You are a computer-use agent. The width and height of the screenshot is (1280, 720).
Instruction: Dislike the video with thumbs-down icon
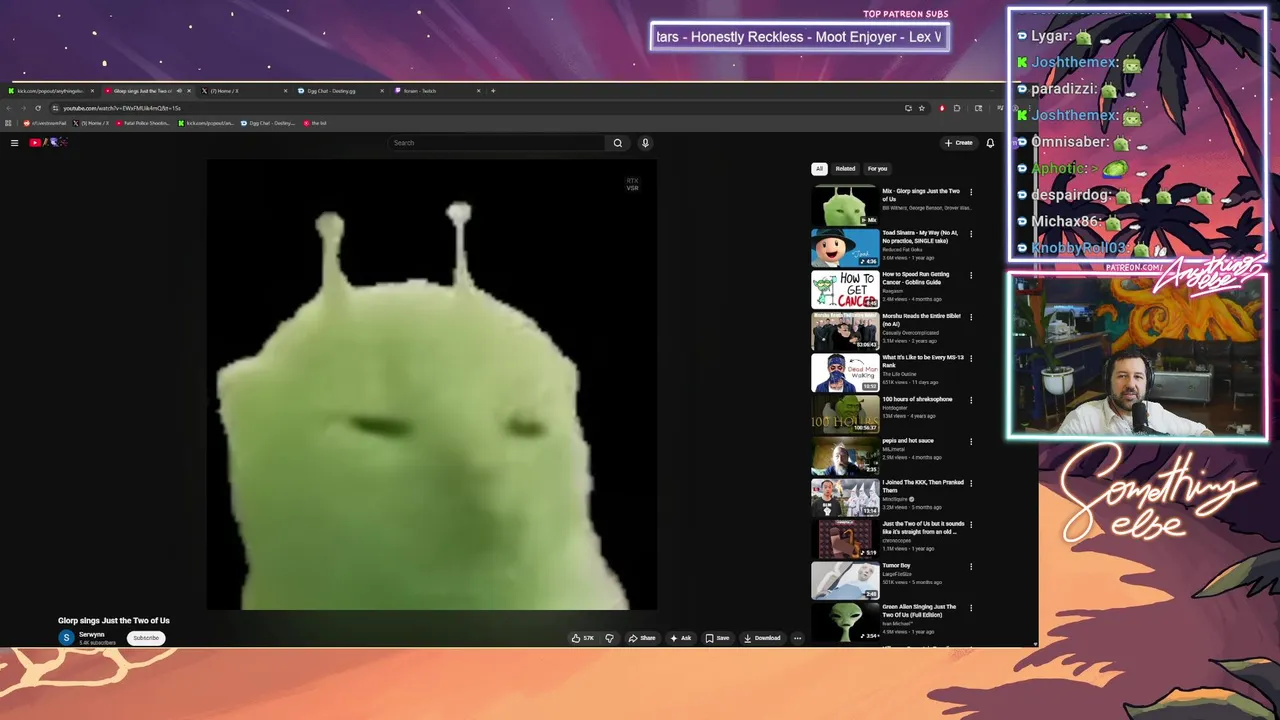coord(609,638)
